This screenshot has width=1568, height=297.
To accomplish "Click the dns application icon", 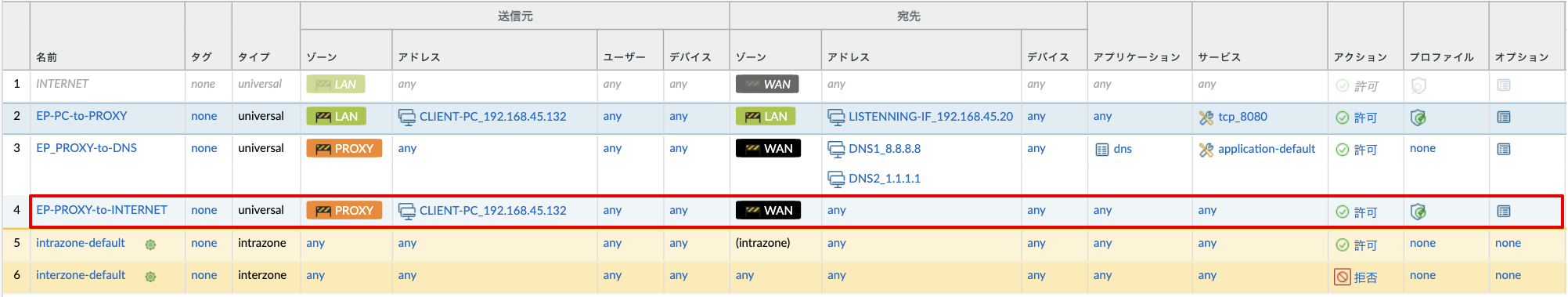I will 1101,149.
